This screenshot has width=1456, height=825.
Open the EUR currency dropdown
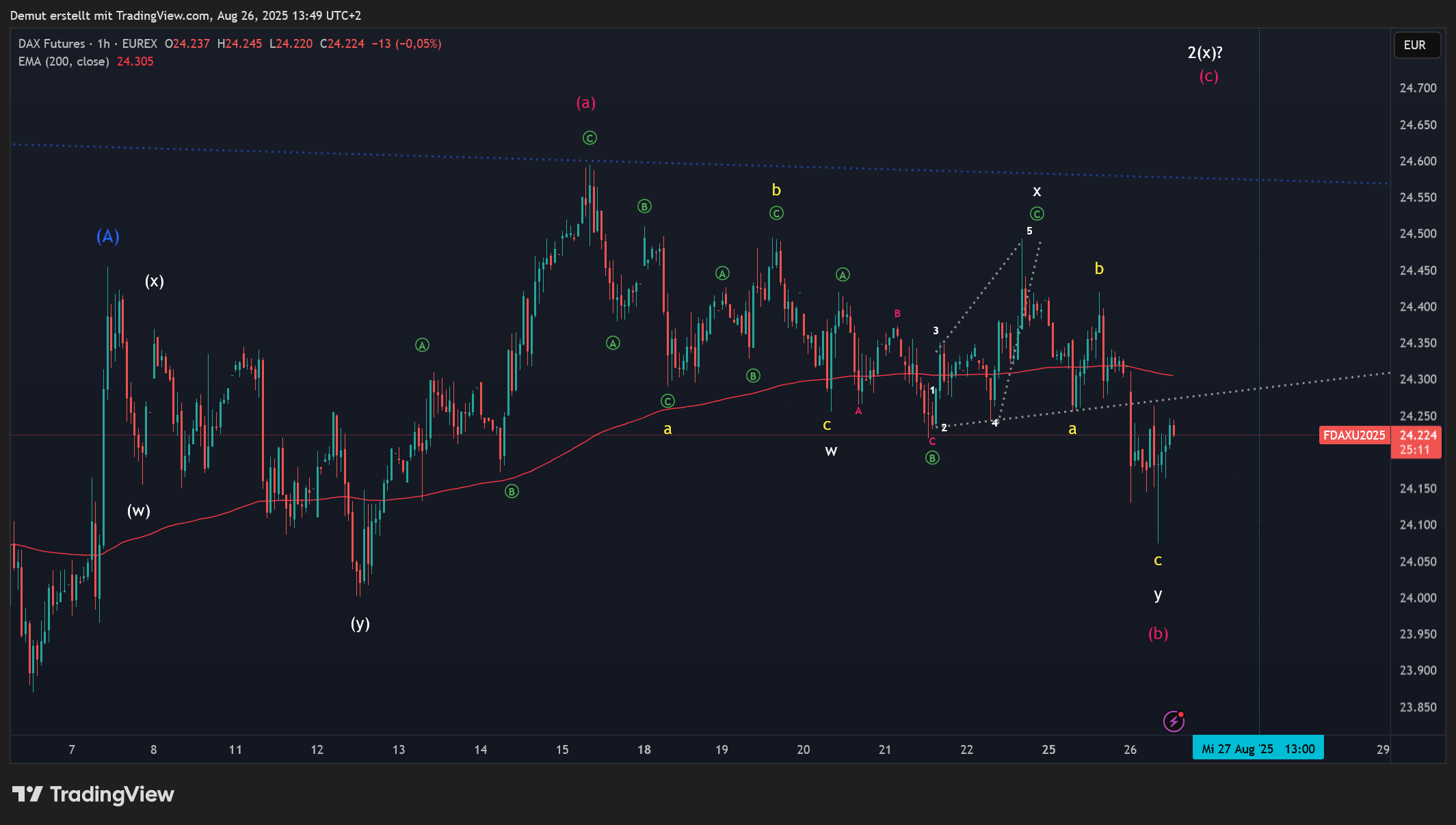(1416, 45)
